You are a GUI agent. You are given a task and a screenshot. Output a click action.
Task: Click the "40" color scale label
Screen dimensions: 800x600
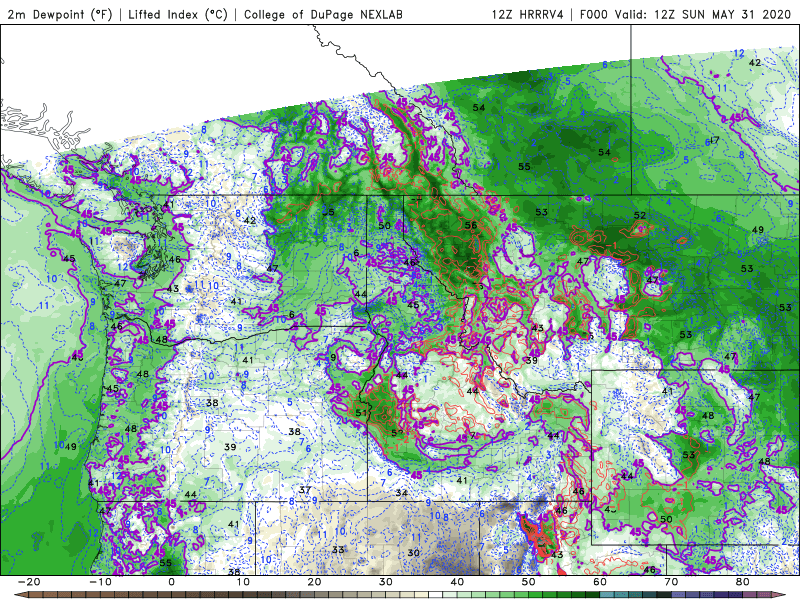coord(457,582)
